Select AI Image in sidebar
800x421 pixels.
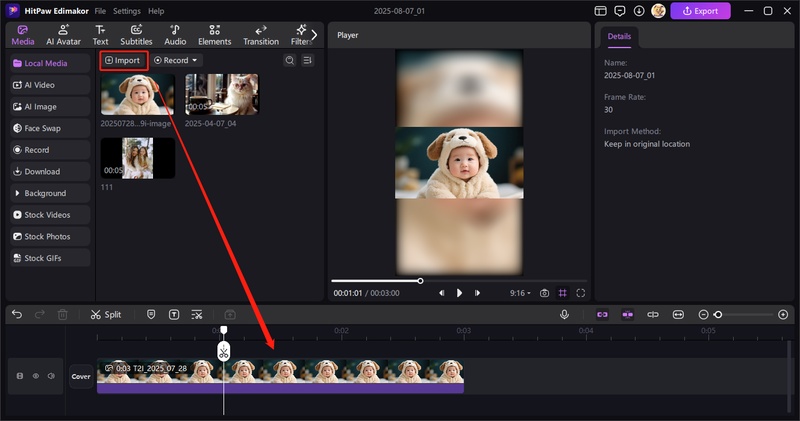pyautogui.click(x=50, y=107)
